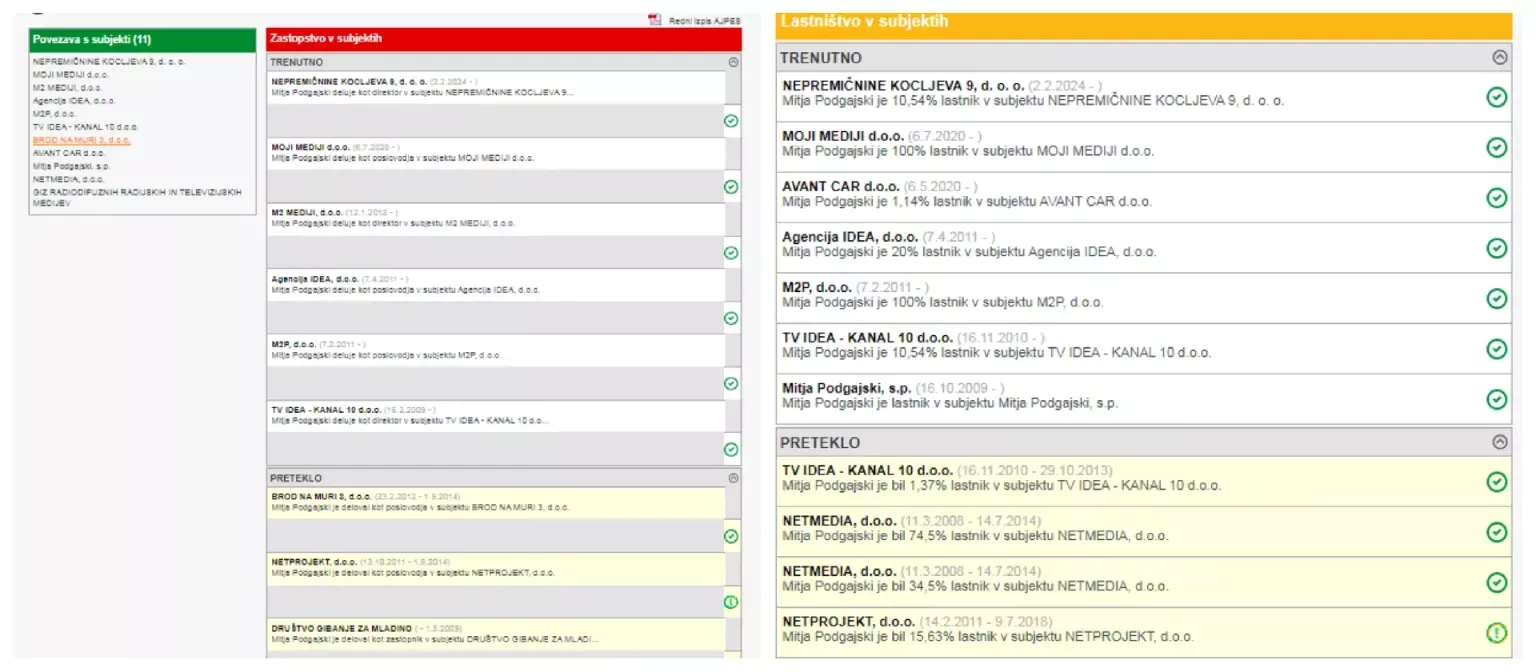Click the check icon for Agencija IDEA 20% ownership
This screenshot has width=1536, height=672.
pos(1496,248)
